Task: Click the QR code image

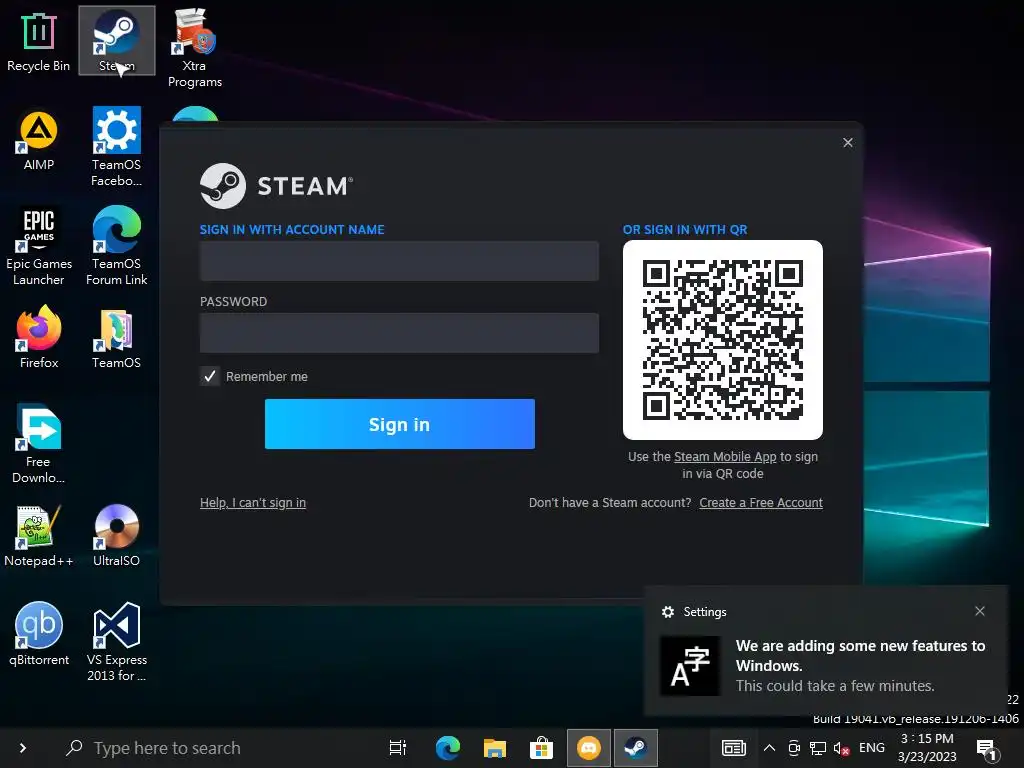Action: click(722, 340)
